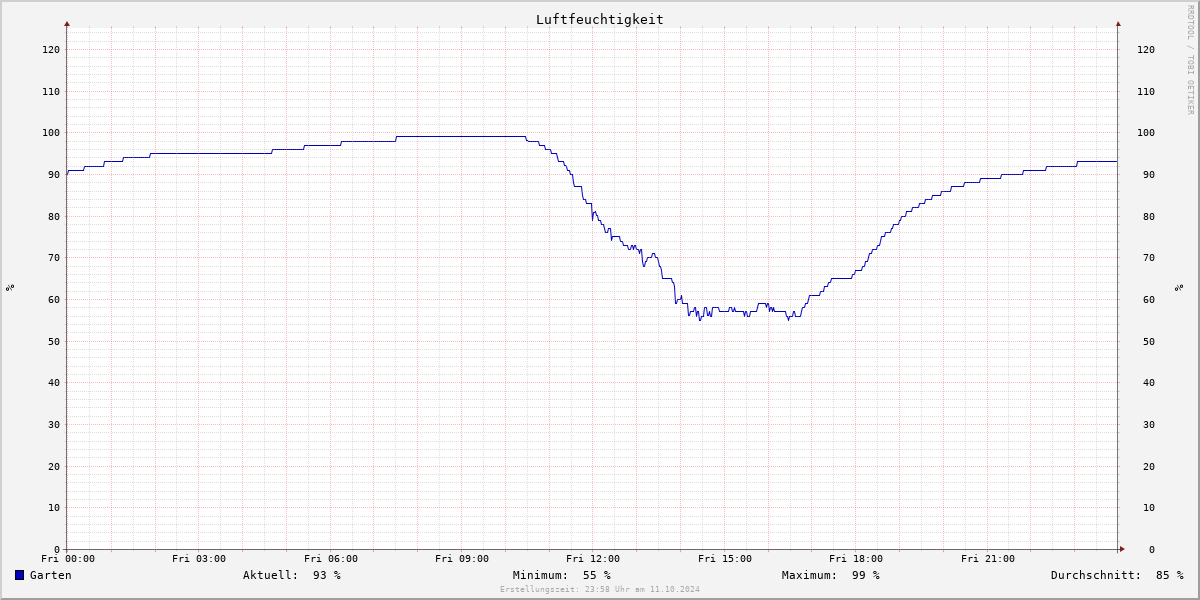This screenshot has width=1200, height=600.
Task: Select the Aktuell: 93 % value
Action: click(292, 575)
